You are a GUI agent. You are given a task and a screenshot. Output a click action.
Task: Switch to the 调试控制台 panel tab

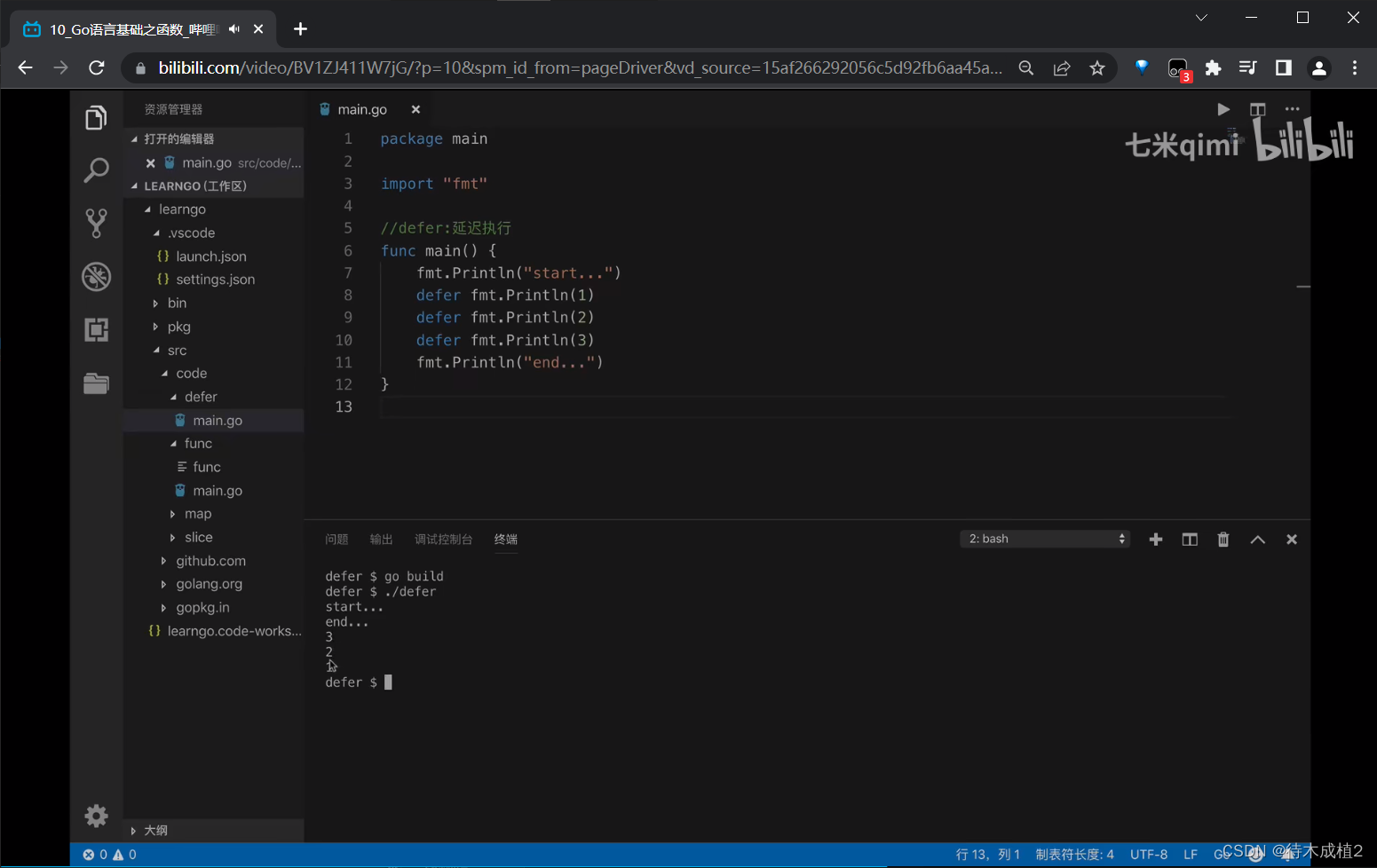pyautogui.click(x=444, y=540)
